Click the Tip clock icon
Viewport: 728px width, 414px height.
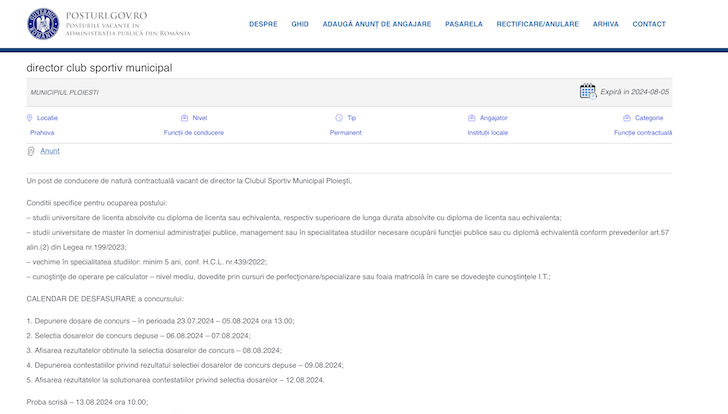[x=339, y=117]
